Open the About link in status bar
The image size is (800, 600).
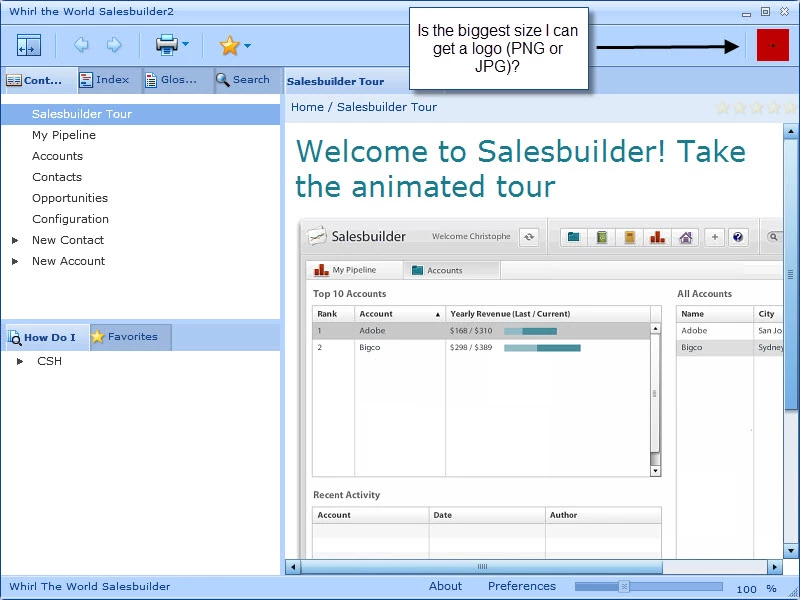click(445, 586)
